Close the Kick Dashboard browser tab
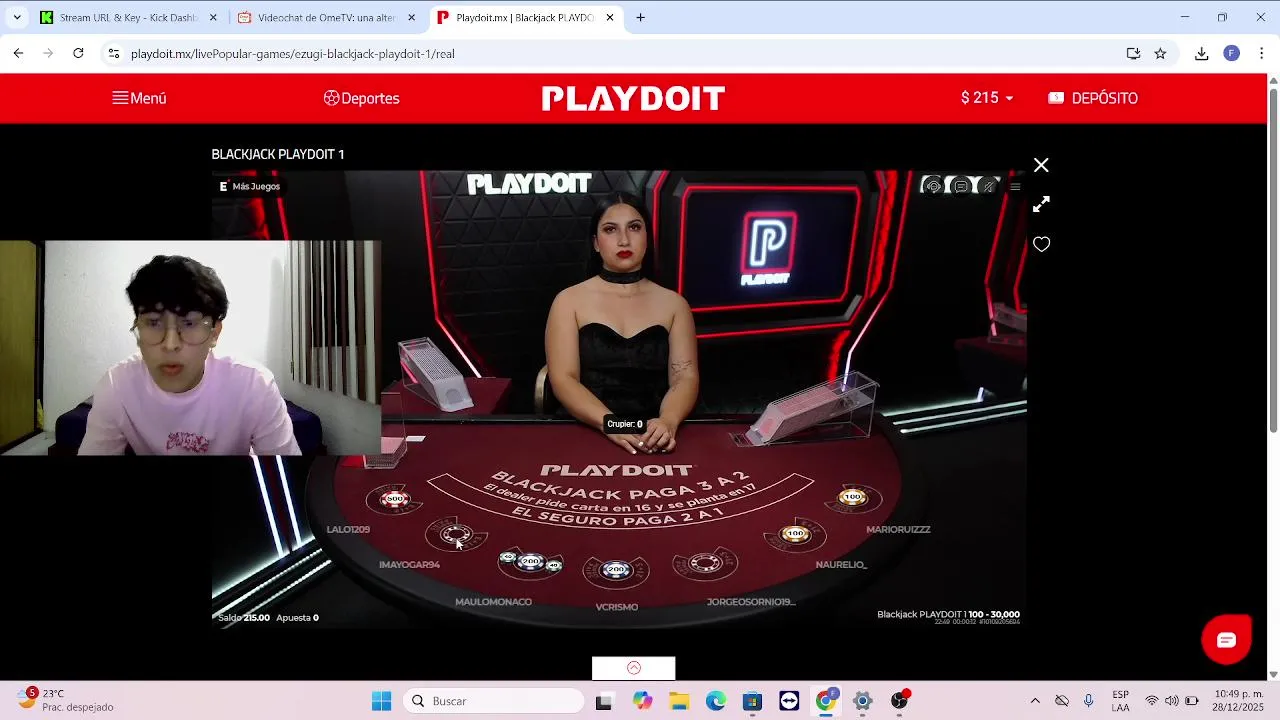The image size is (1280, 720). click(213, 17)
